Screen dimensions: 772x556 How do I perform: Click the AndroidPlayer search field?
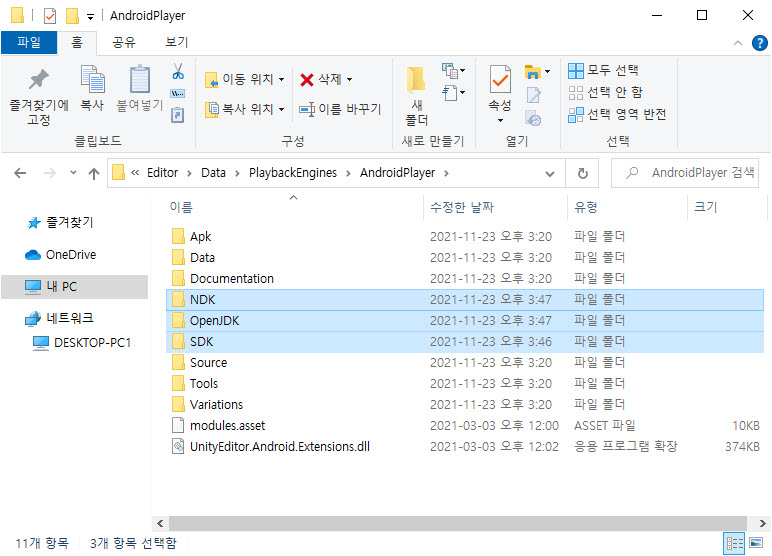tap(684, 173)
